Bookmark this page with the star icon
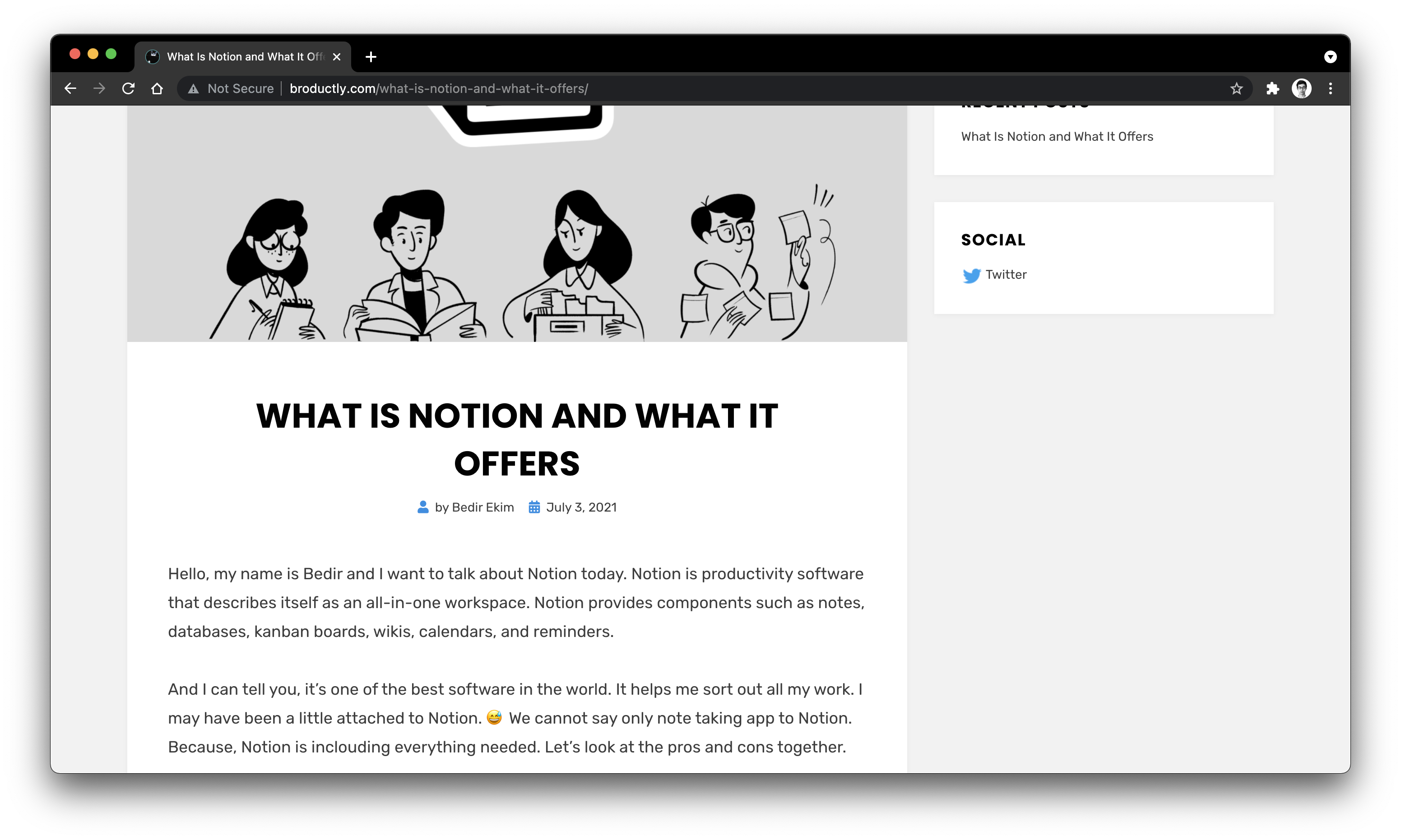Image resolution: width=1401 pixels, height=840 pixels. pyautogui.click(x=1236, y=89)
